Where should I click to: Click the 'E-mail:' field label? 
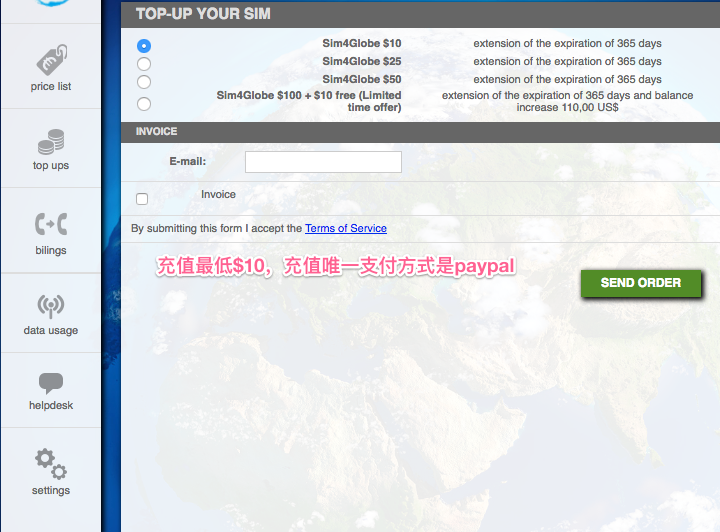click(188, 161)
